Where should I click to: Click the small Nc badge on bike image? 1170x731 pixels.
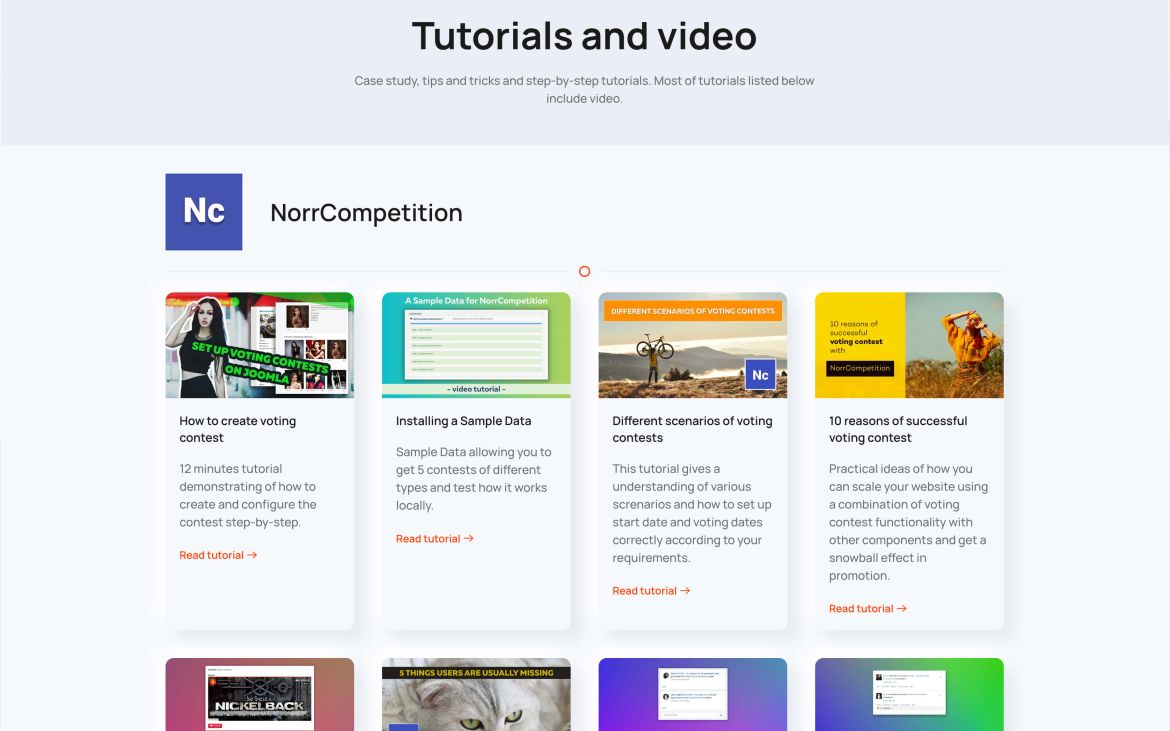[760, 374]
